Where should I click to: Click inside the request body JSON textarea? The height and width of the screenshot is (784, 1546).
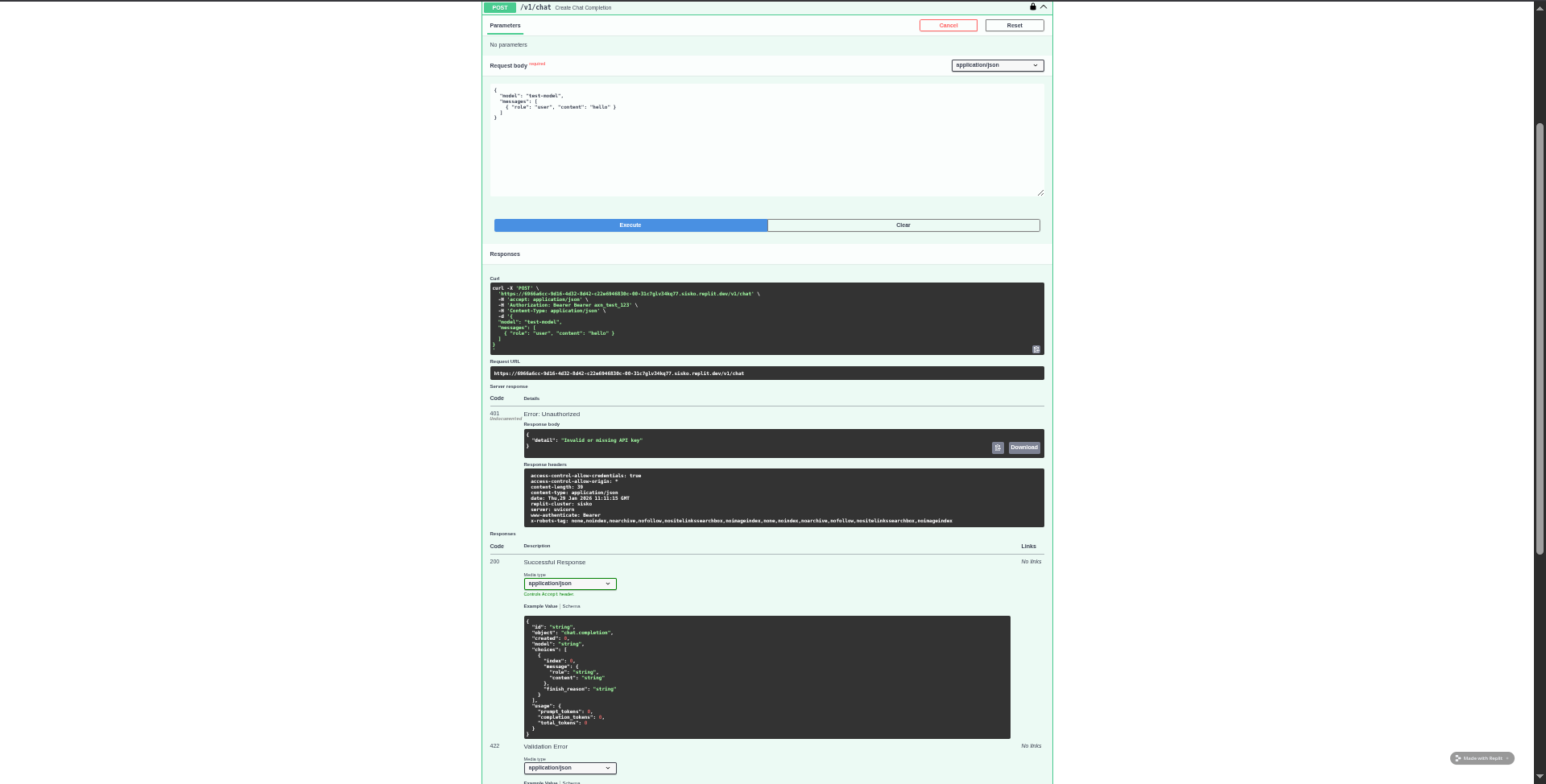(x=766, y=145)
